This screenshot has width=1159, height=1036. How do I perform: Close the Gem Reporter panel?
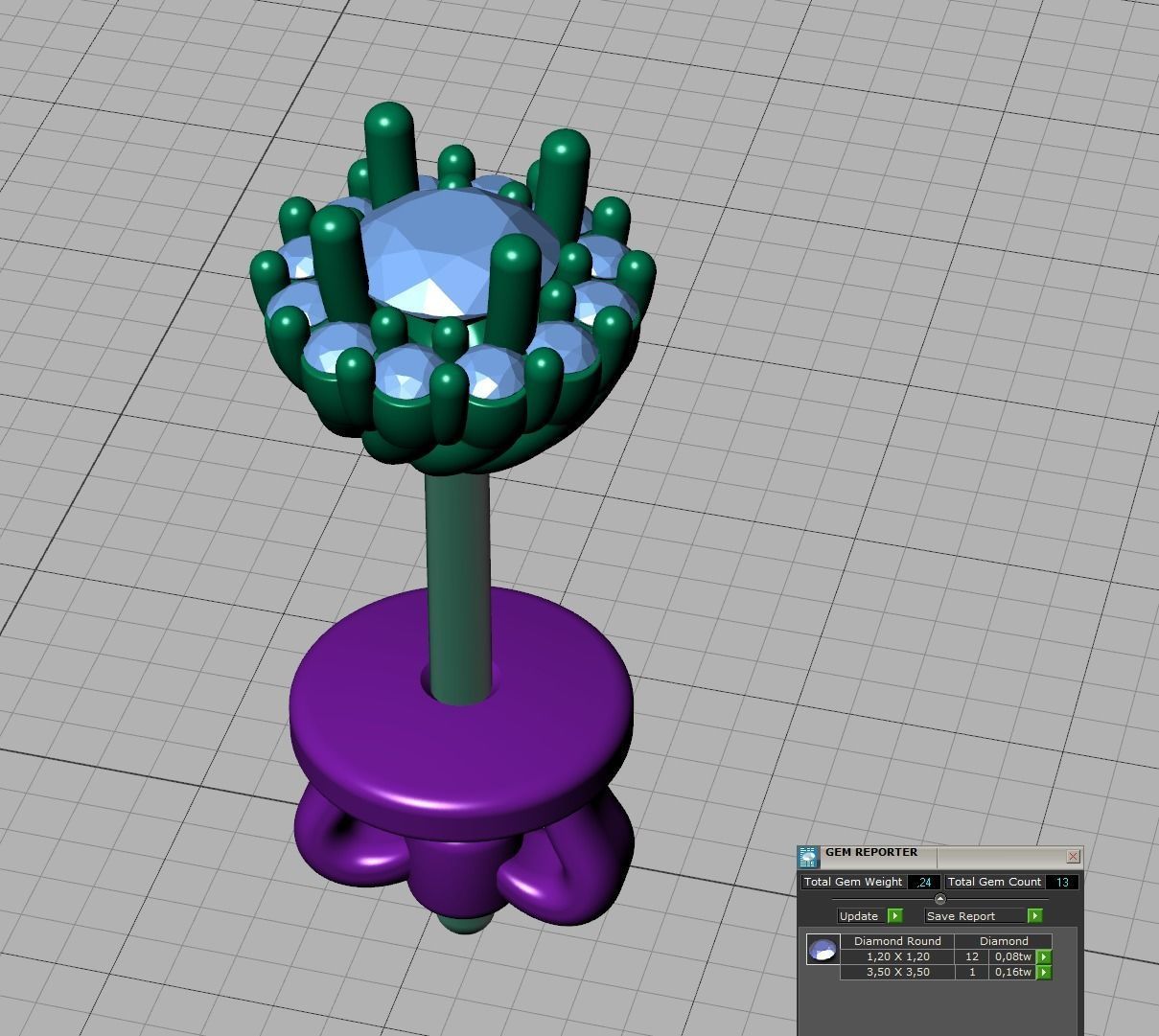coord(1073,856)
